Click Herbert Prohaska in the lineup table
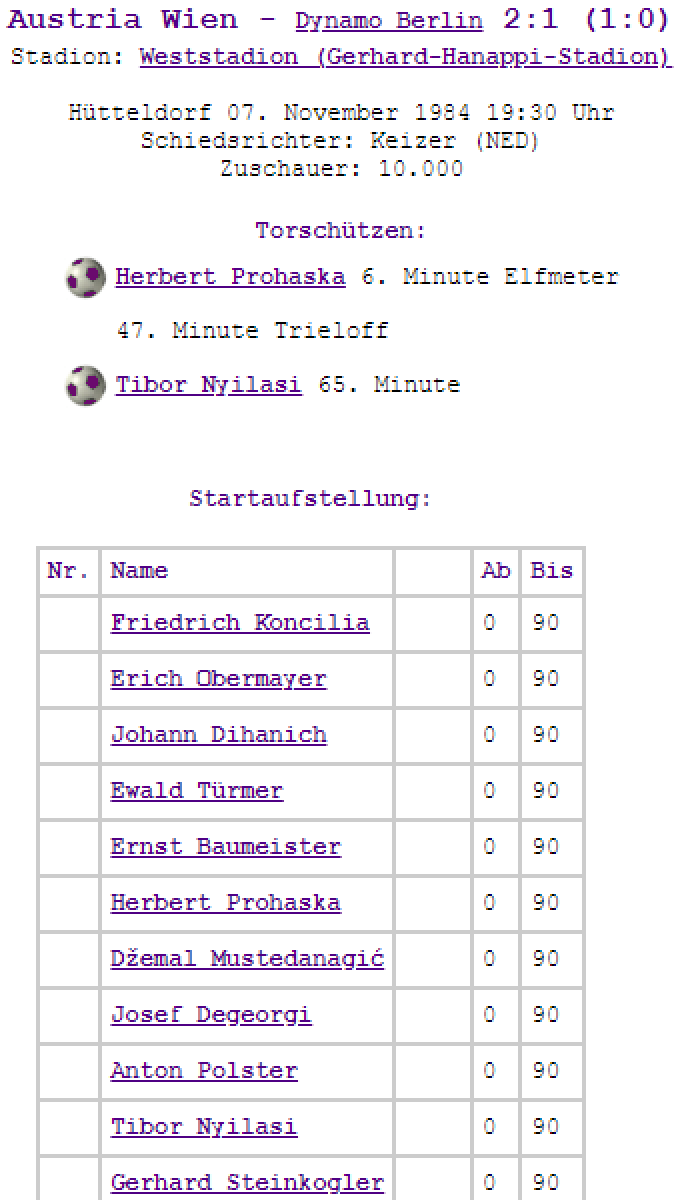 click(x=225, y=903)
